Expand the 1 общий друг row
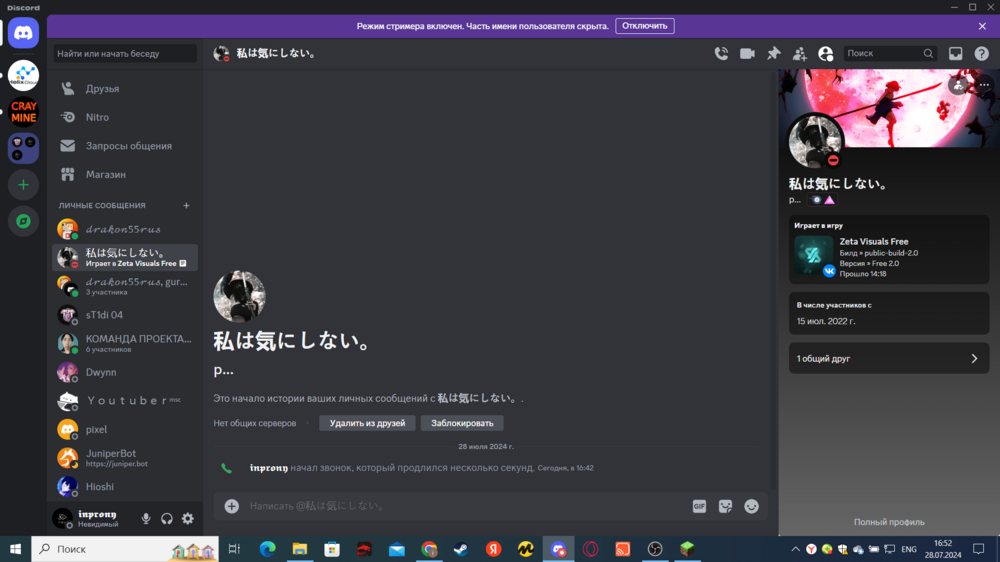The image size is (1000, 562). (x=889, y=359)
